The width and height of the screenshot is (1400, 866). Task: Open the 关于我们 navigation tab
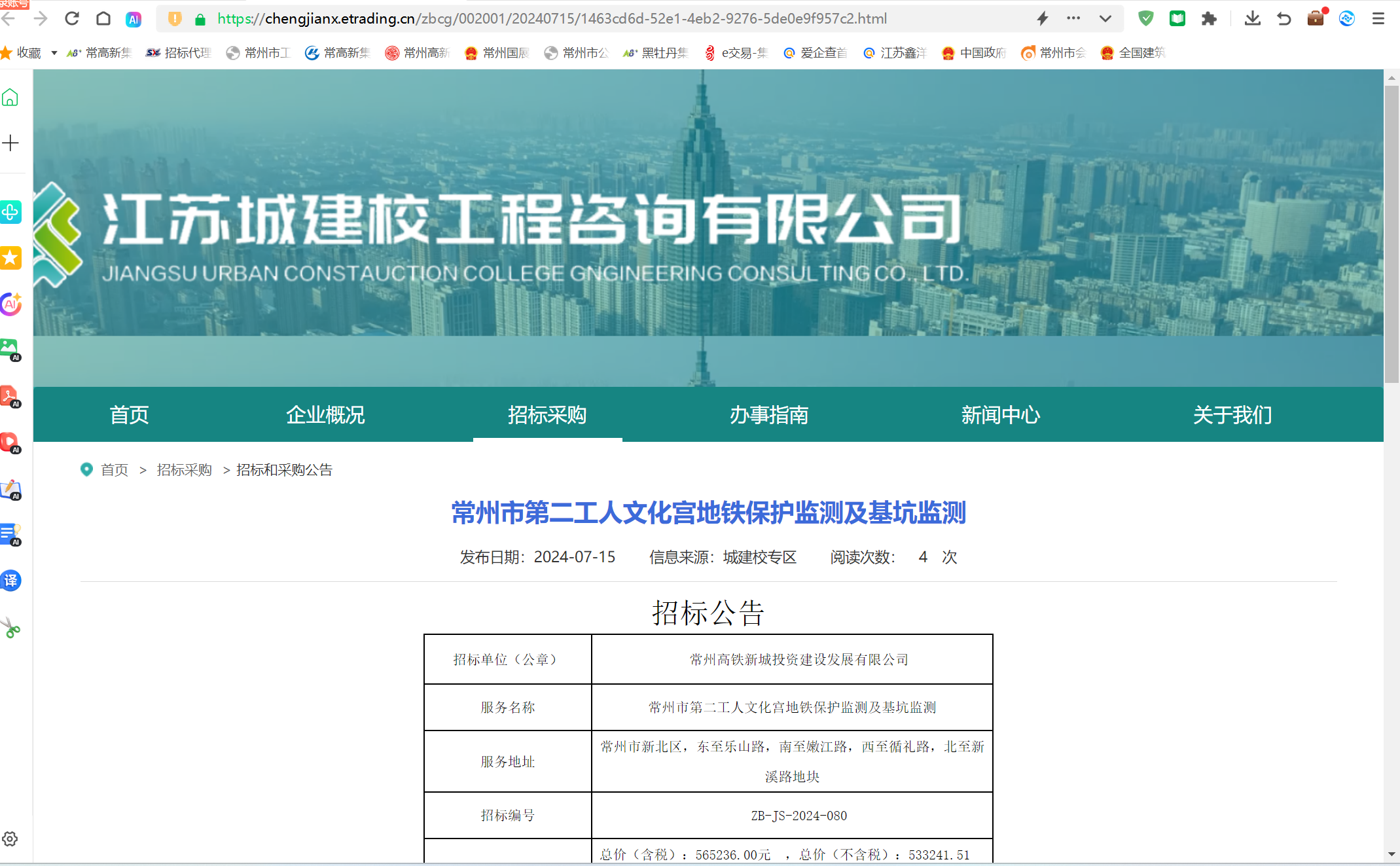point(1232,415)
